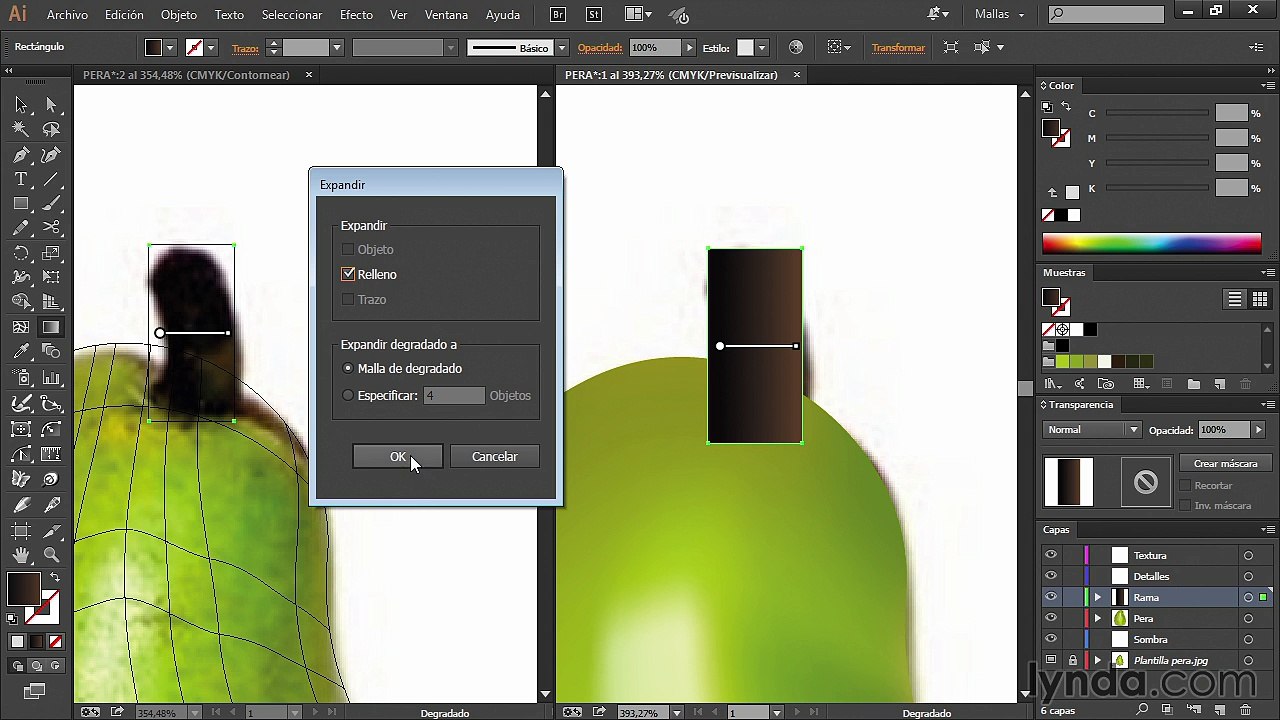
Task: Select the Gradient tool
Action: click(x=51, y=327)
